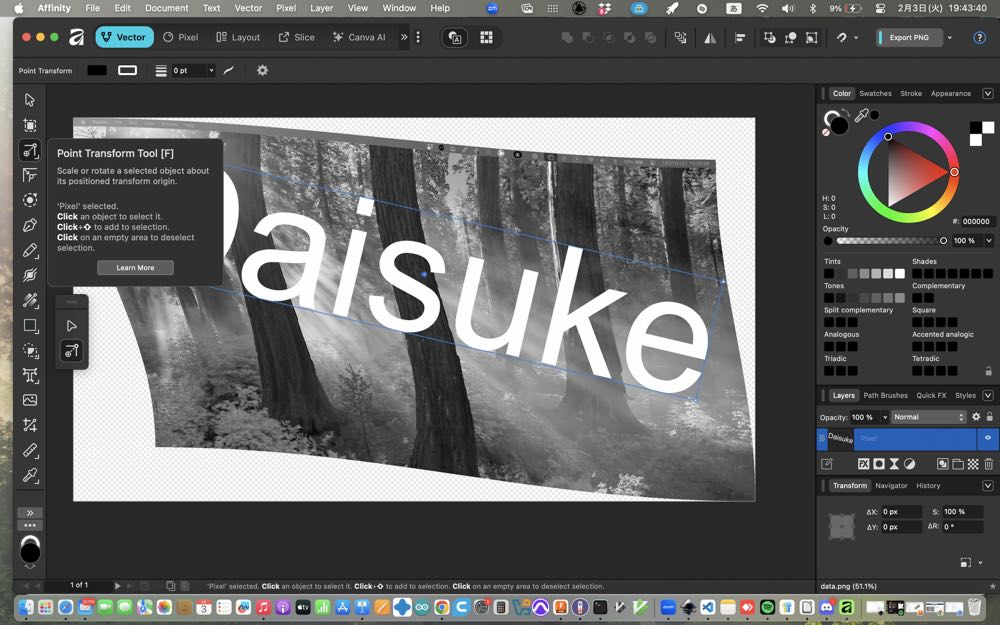Open snapping options dropdown arrow

coord(856,38)
